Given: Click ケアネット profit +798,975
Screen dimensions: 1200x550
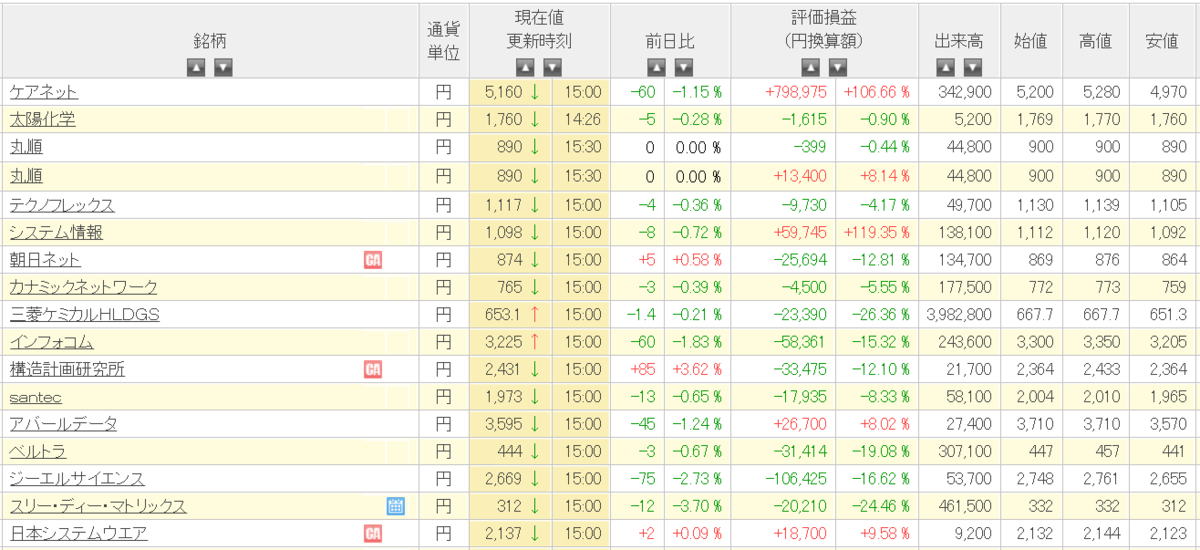Looking at the screenshot, I should point(796,92).
